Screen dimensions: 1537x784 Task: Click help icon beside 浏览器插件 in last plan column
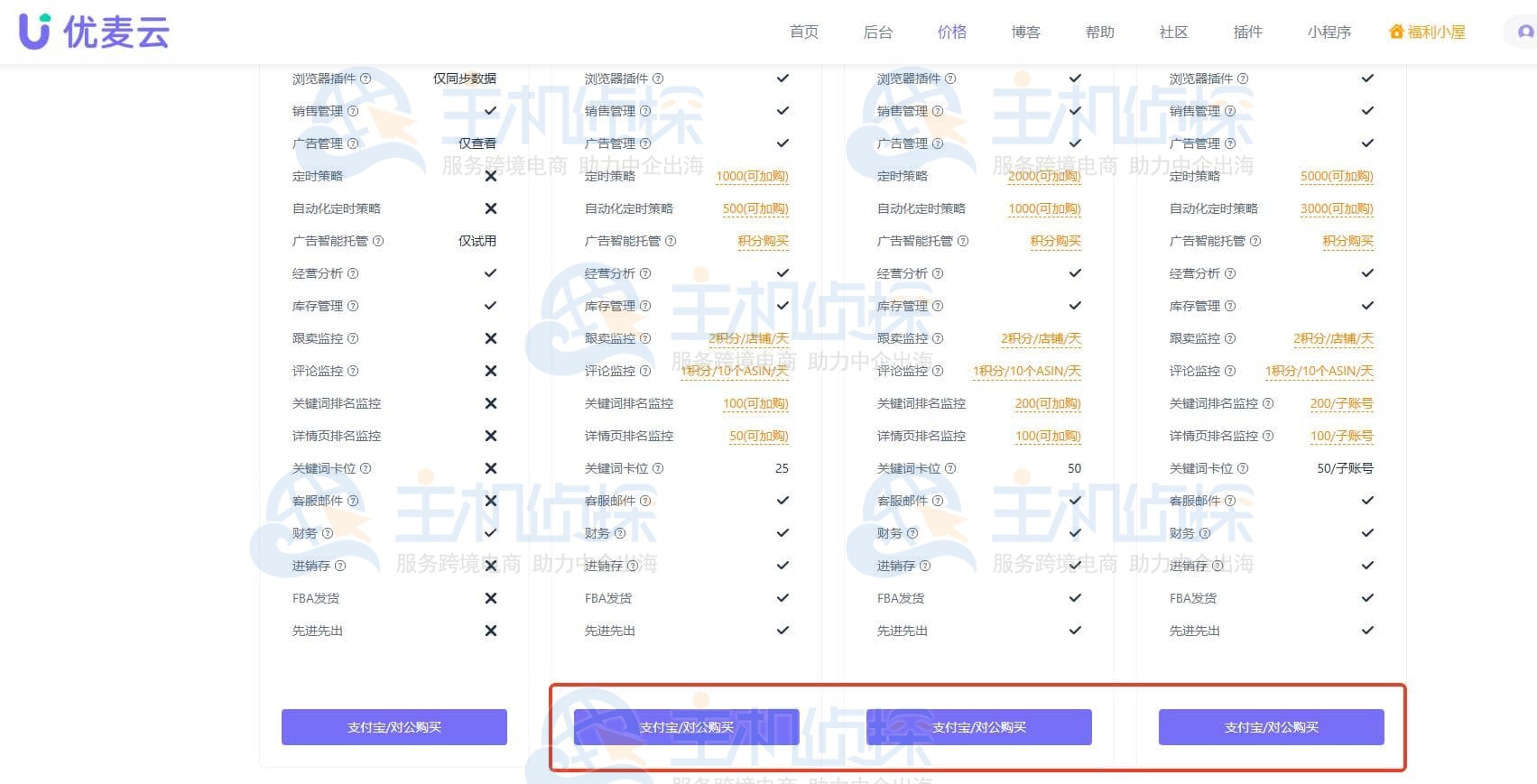tap(1243, 78)
